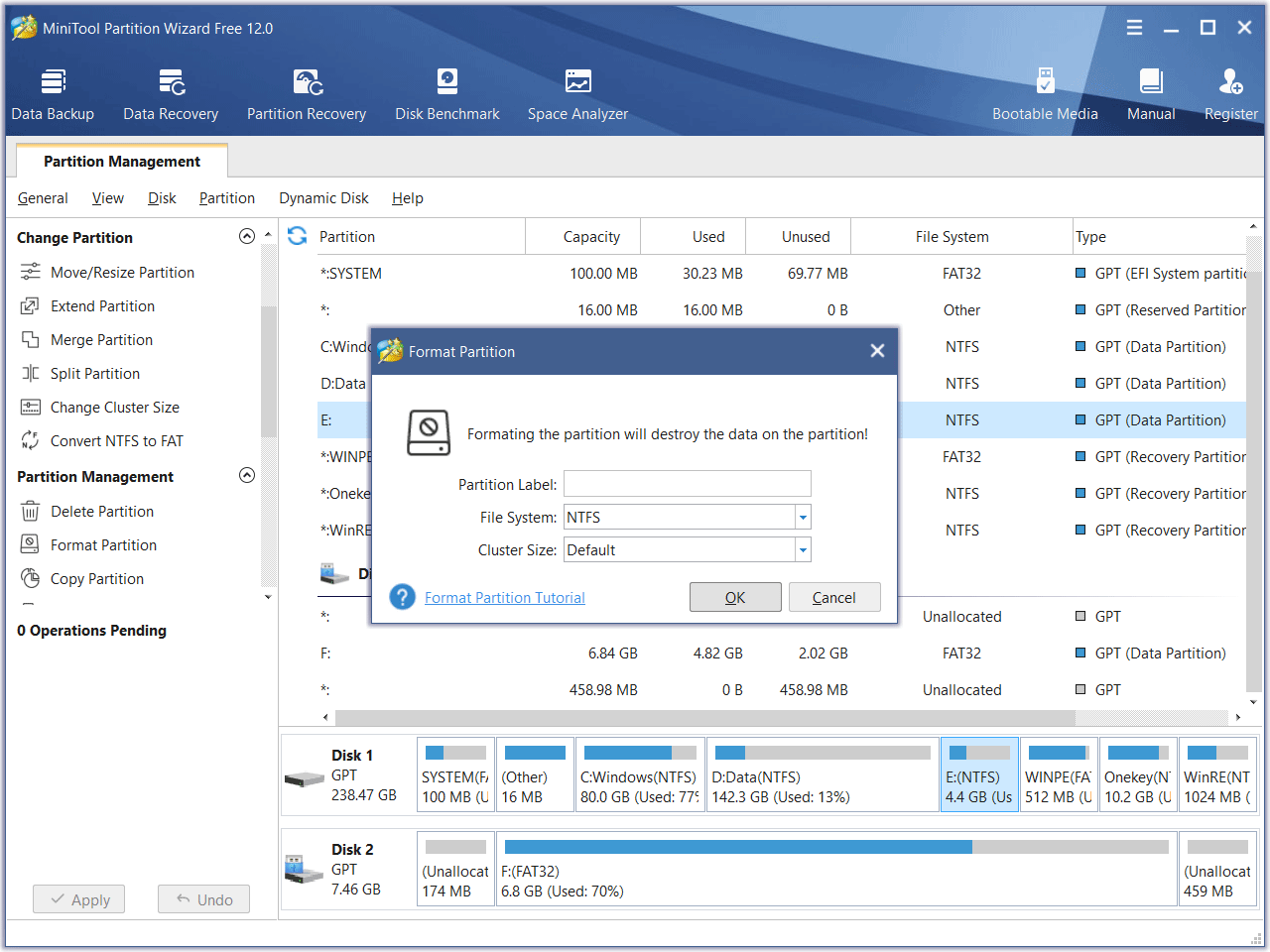This screenshot has height=952, width=1270.
Task: Open the Manual
Action: [x=1151, y=95]
